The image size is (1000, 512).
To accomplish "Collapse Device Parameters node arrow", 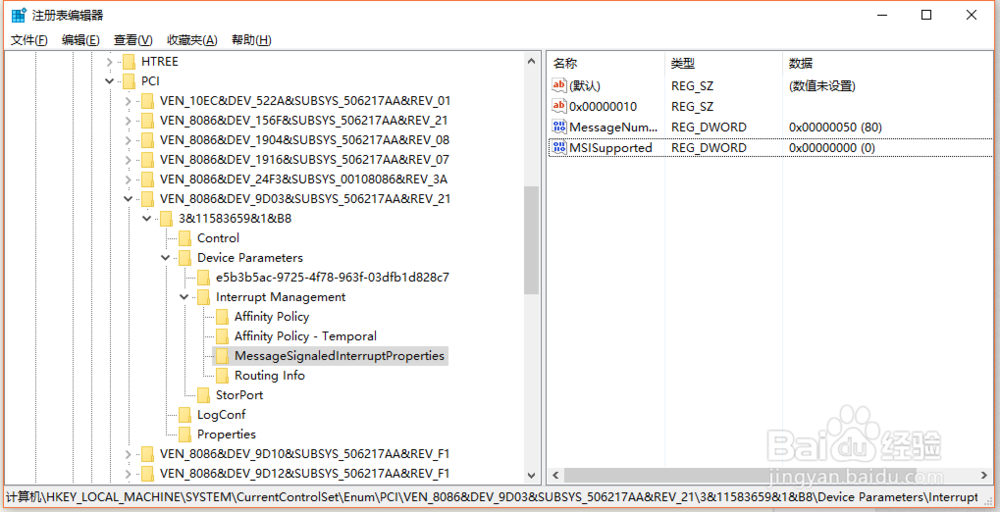I will coord(166,258).
